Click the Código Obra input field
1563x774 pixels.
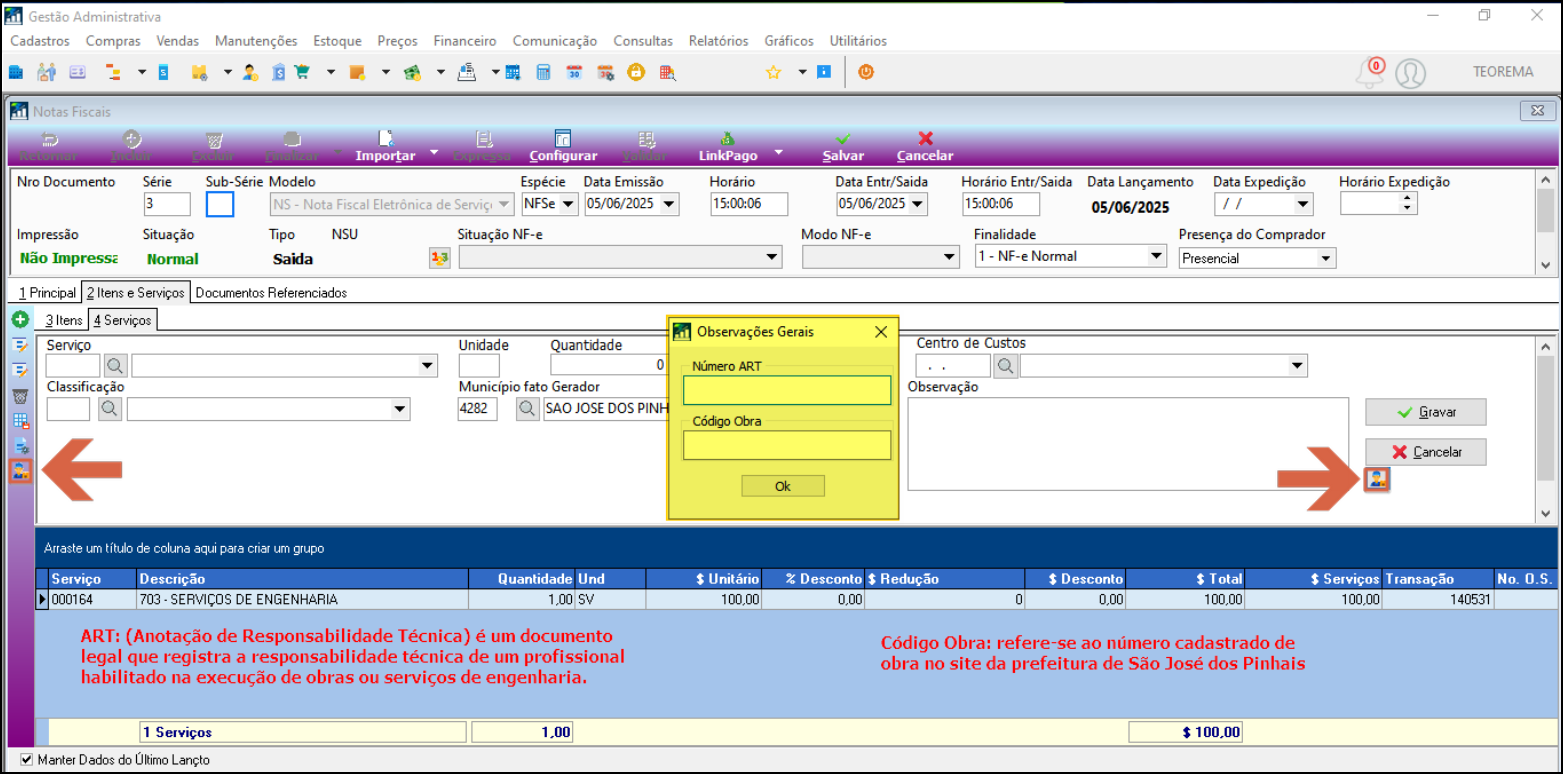click(x=787, y=445)
